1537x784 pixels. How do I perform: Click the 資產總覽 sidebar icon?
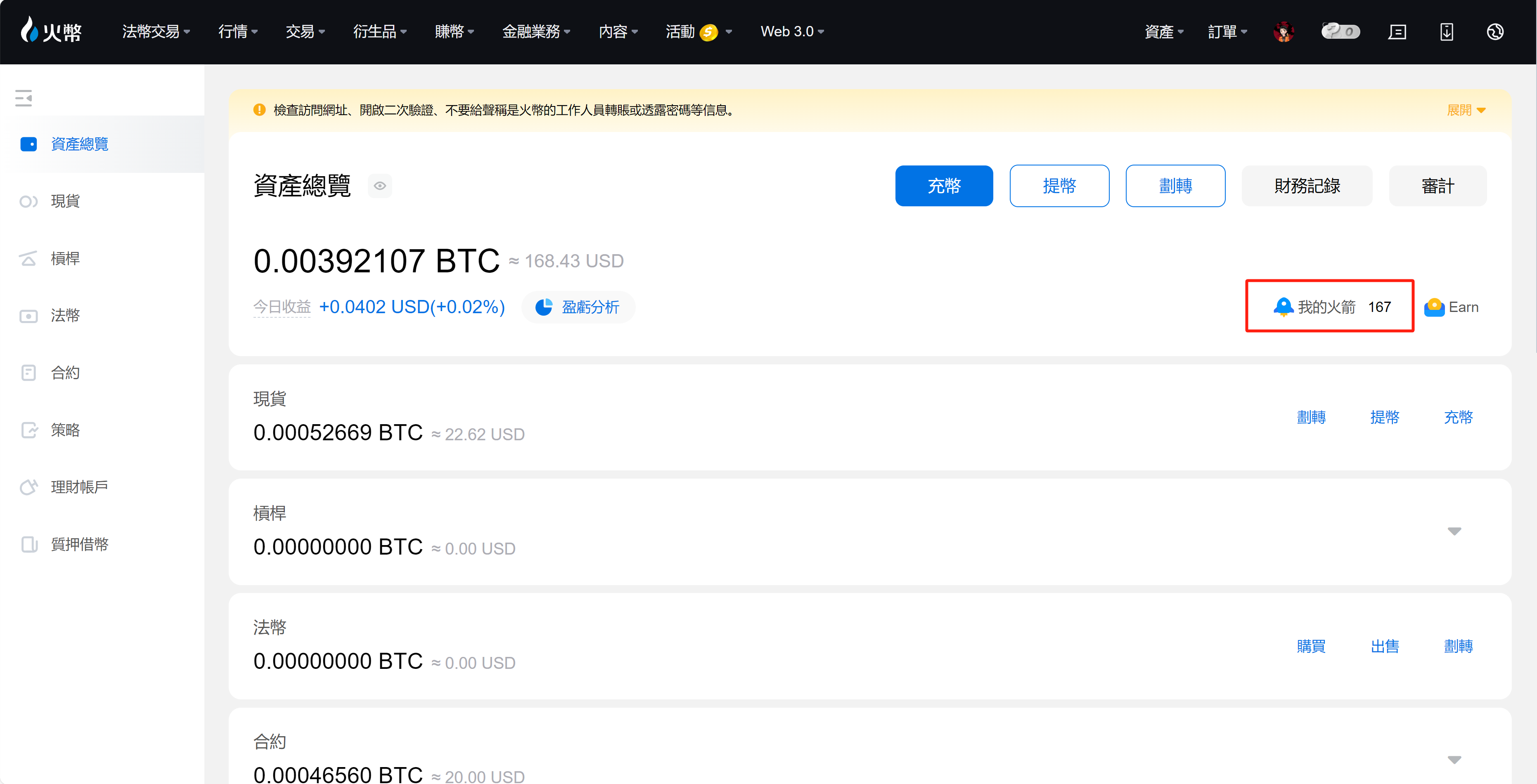28,144
